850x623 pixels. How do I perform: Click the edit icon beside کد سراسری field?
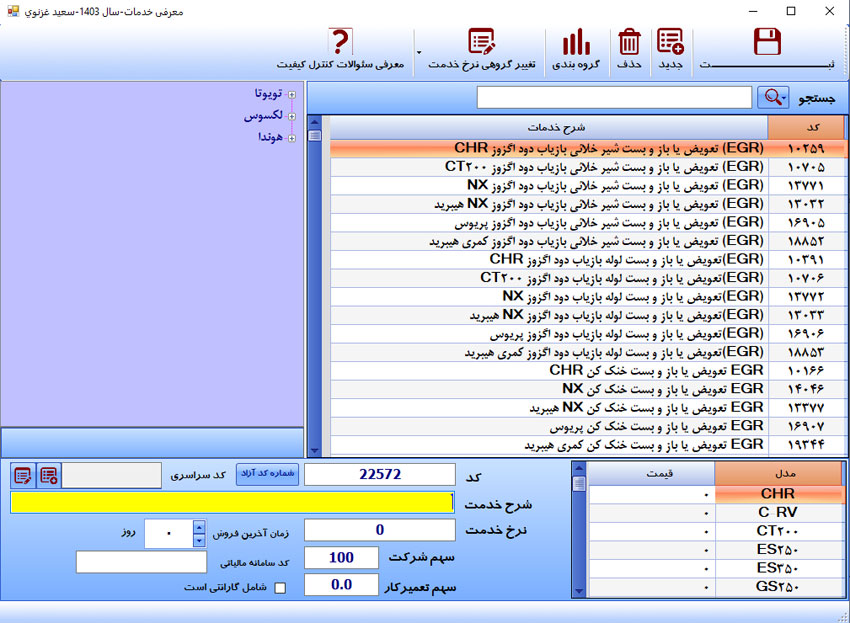(21, 476)
